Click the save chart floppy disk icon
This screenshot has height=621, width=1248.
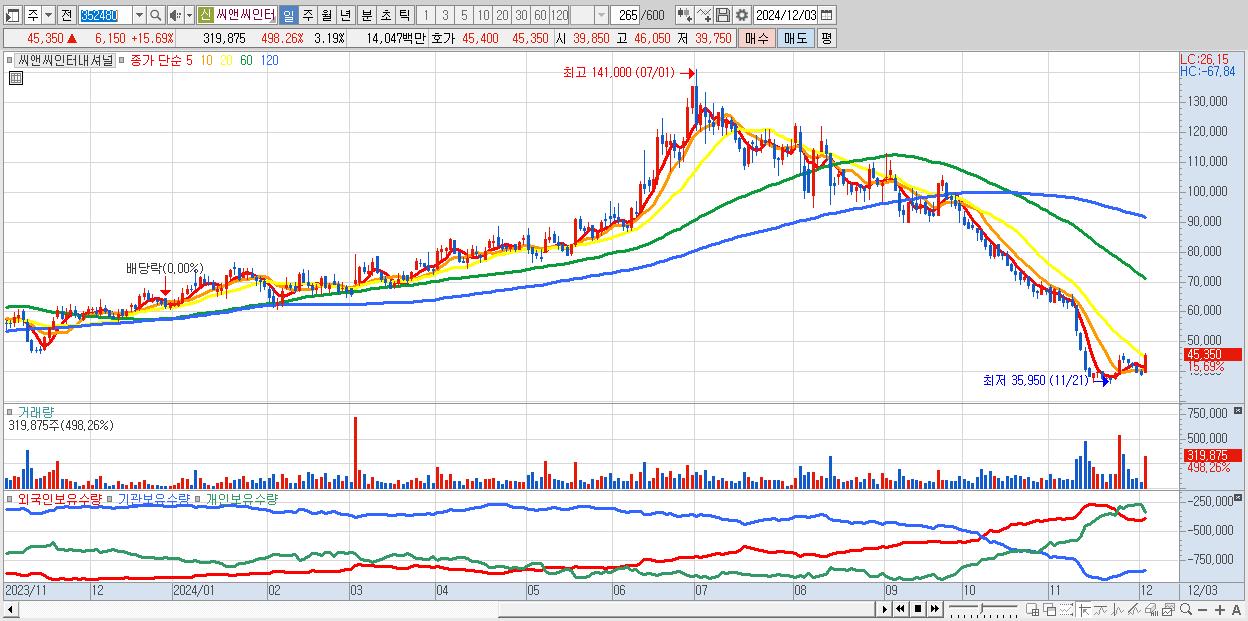pyautogui.click(x=723, y=15)
